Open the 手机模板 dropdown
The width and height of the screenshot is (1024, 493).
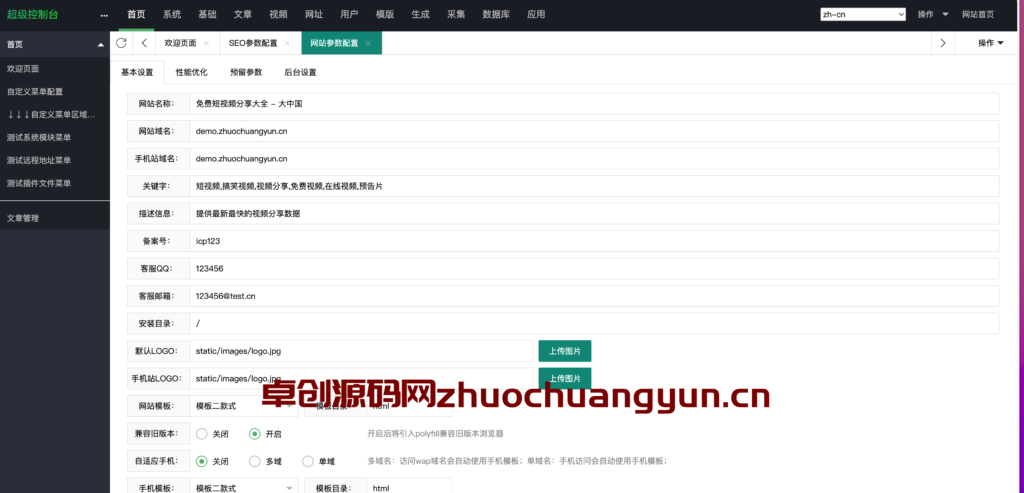(244, 486)
